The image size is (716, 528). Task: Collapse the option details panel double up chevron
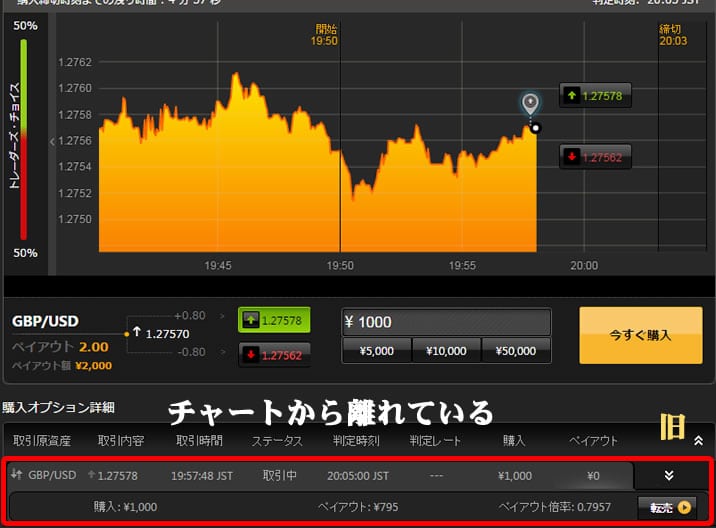(699, 441)
